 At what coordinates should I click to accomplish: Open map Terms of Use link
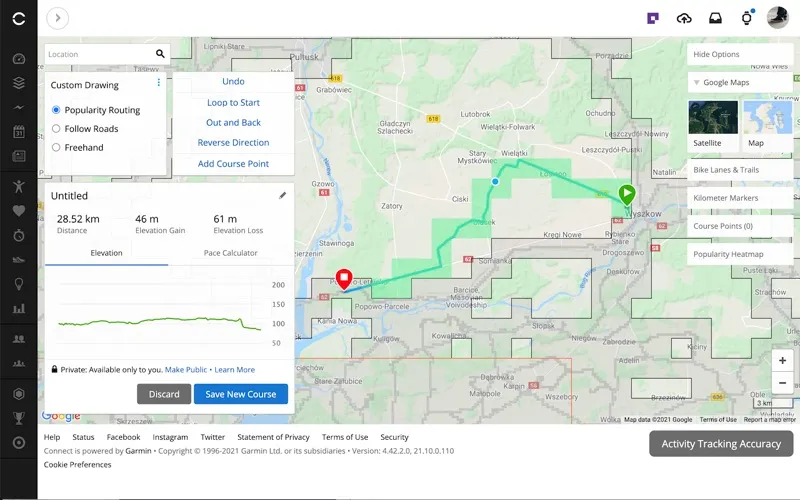[x=718, y=419]
